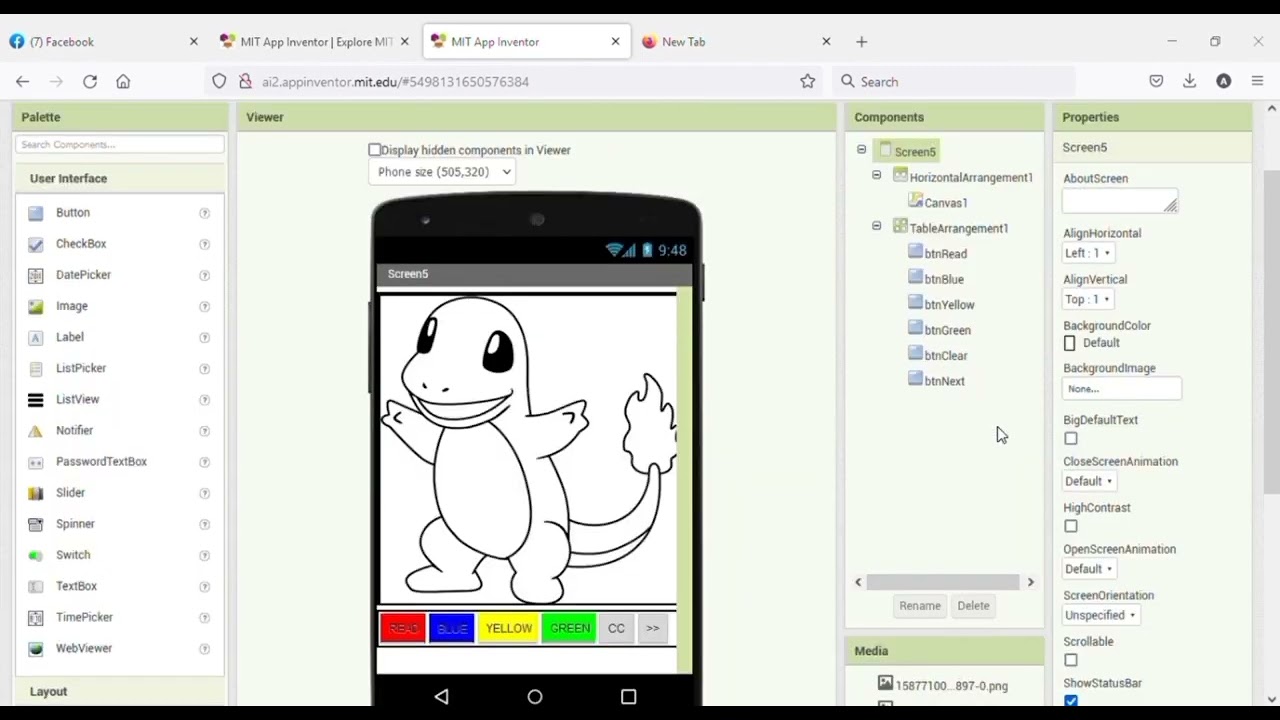Click the Pocket save icon

coord(1156,81)
